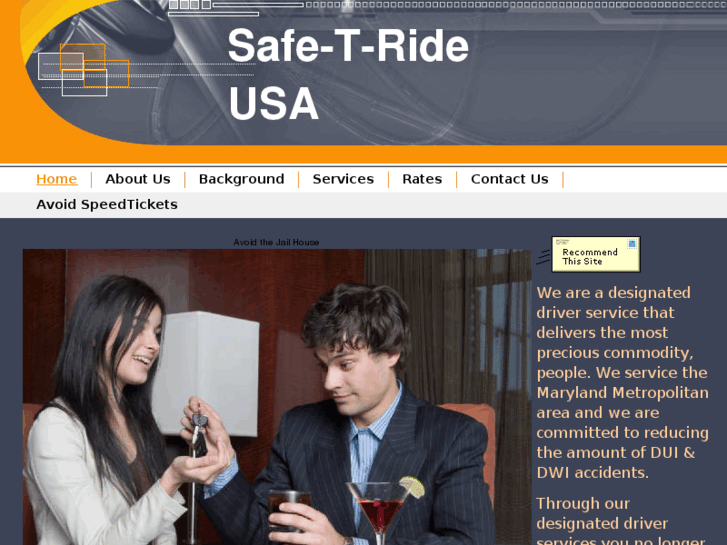Click the Avoid the Jail House caption
The height and width of the screenshot is (545, 727).
click(x=276, y=242)
